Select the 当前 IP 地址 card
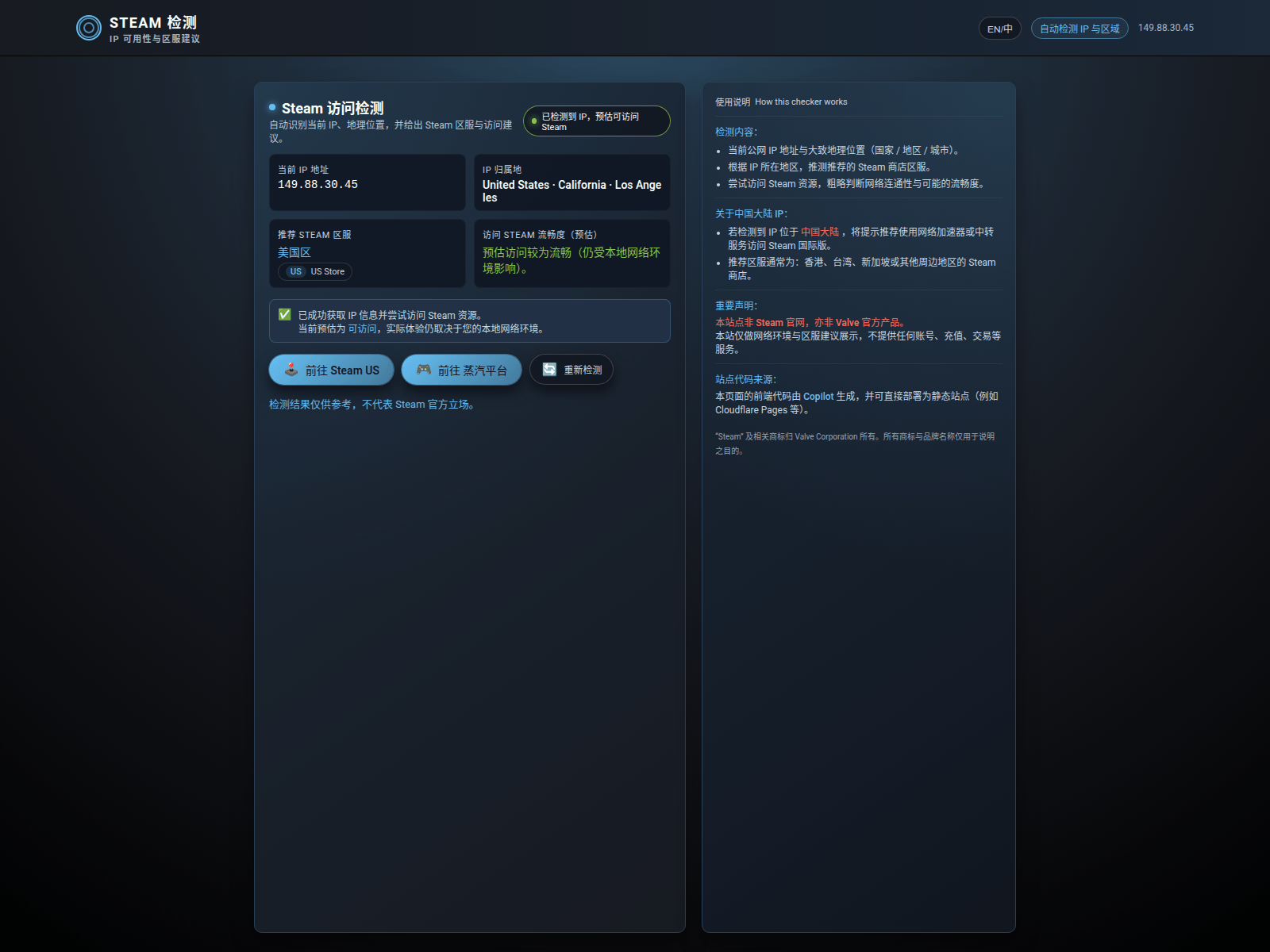 (367, 182)
